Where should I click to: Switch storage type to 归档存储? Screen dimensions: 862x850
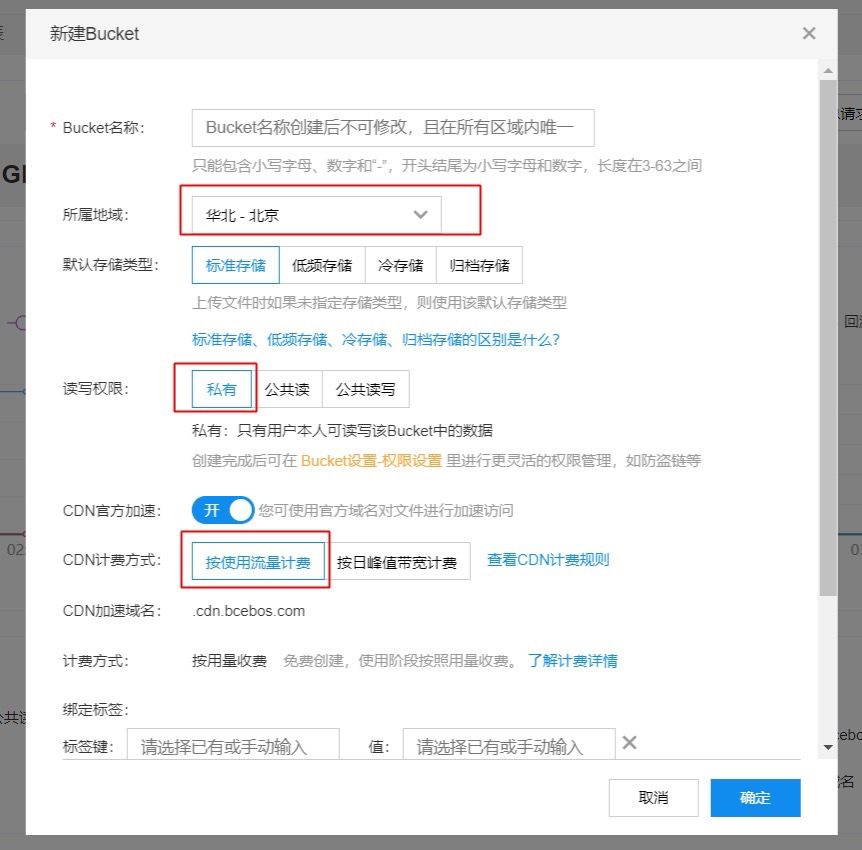coord(479,264)
